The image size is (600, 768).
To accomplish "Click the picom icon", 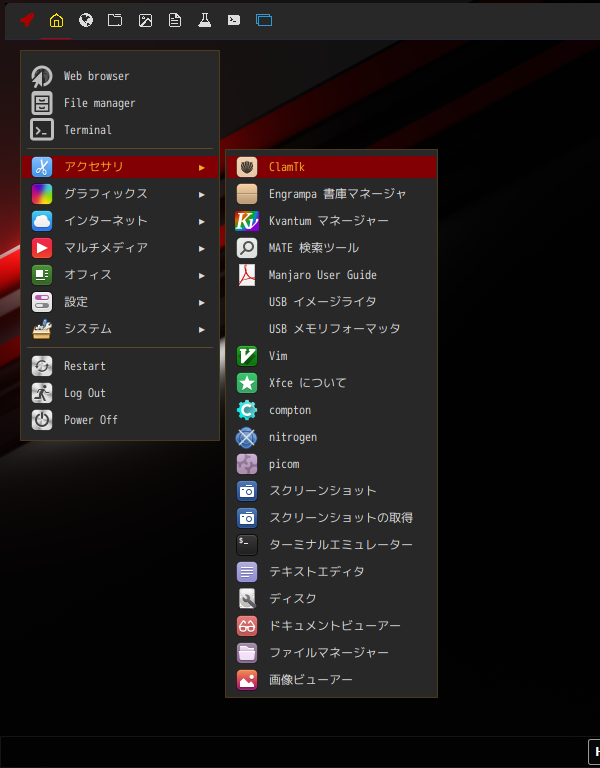I will (247, 464).
